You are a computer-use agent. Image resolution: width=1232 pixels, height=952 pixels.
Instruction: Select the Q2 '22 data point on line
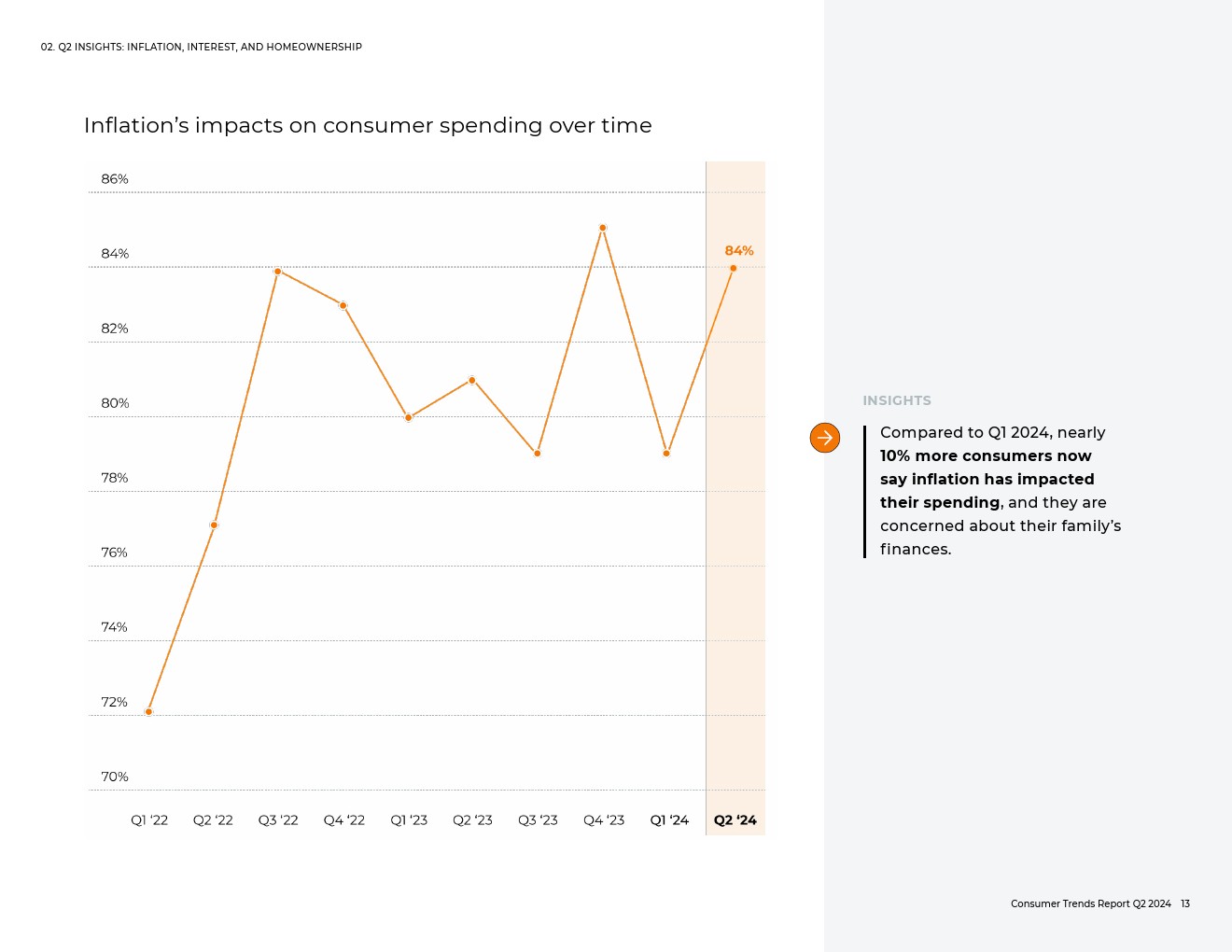click(214, 525)
